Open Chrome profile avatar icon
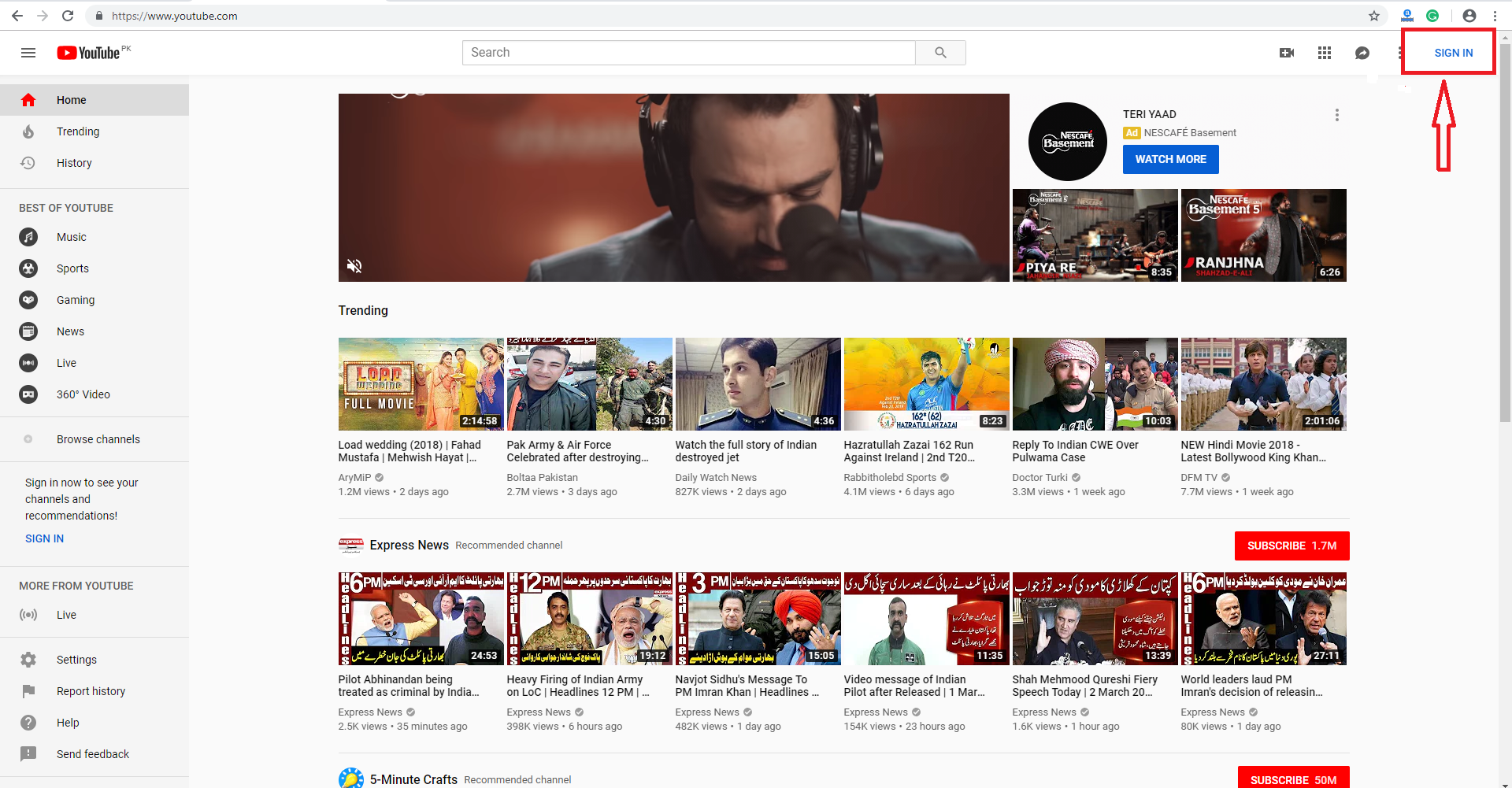This screenshot has height=788, width=1512. pos(1469,16)
